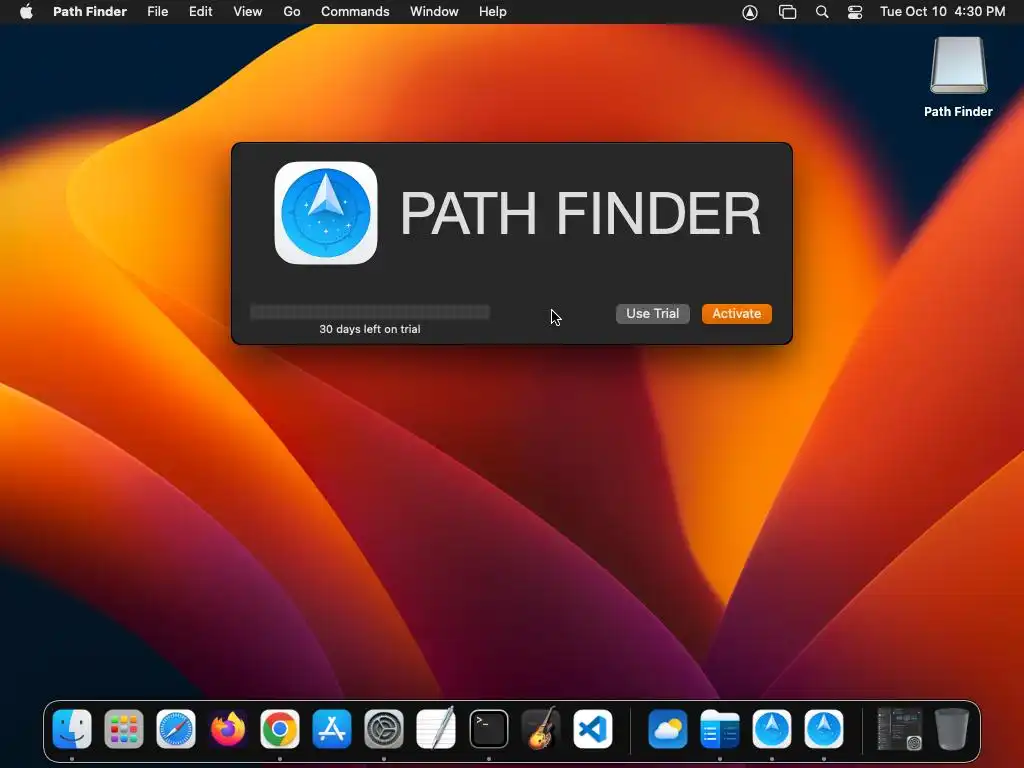Open TextEdit from the Dock
1024x768 pixels.
pyautogui.click(x=436, y=728)
